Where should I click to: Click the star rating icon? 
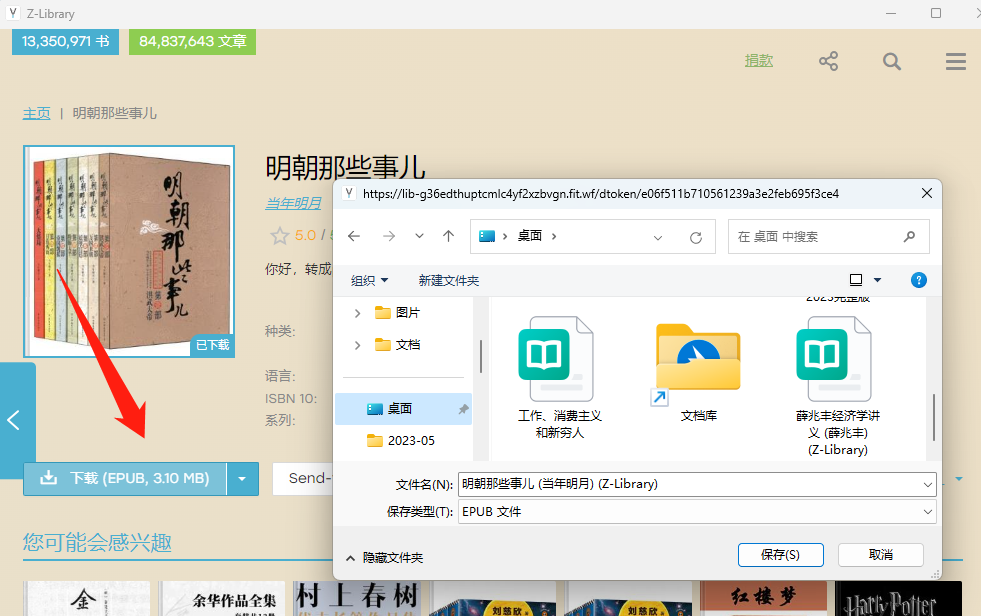280,236
